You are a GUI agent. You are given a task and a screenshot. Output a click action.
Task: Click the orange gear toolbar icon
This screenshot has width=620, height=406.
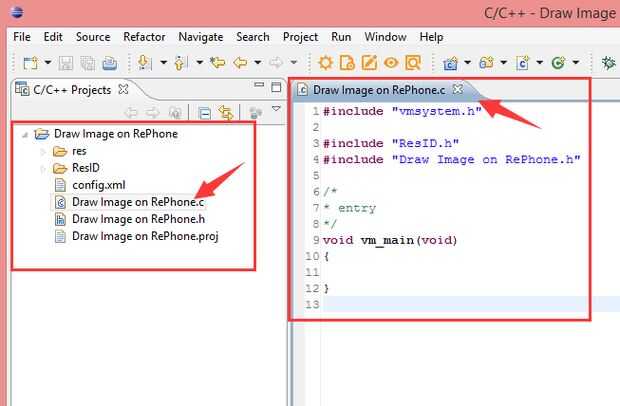(x=326, y=63)
